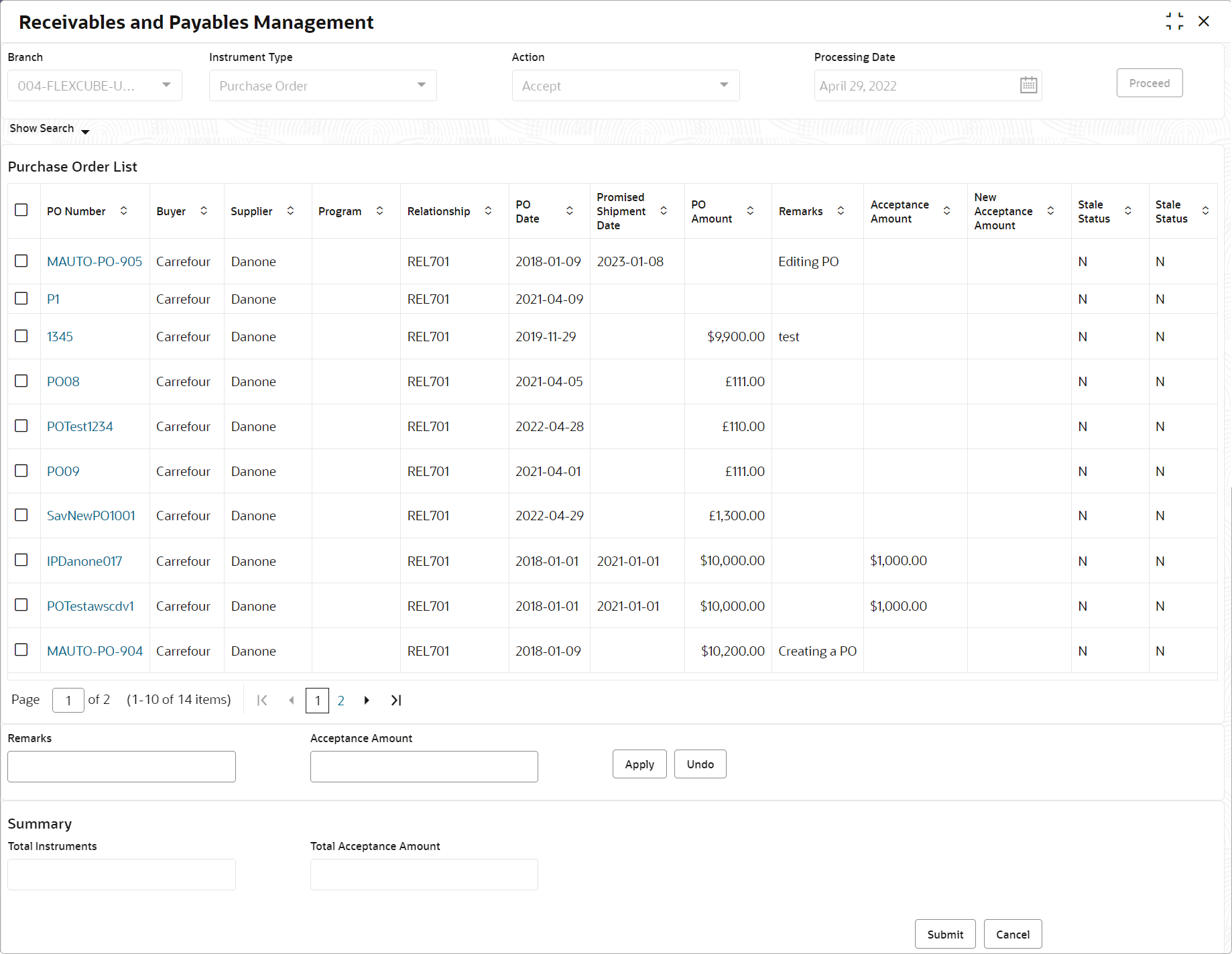
Task: Open the Processing Date calendar picker
Action: coord(1028,85)
